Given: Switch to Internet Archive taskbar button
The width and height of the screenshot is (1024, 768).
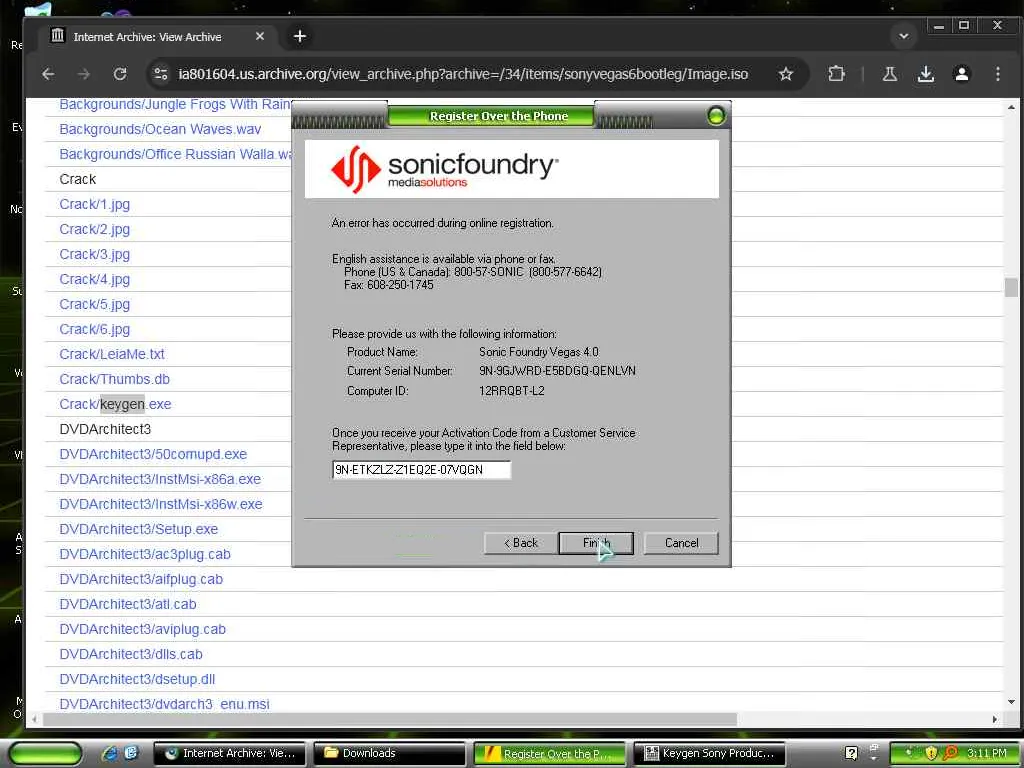Looking at the screenshot, I should pos(231,754).
